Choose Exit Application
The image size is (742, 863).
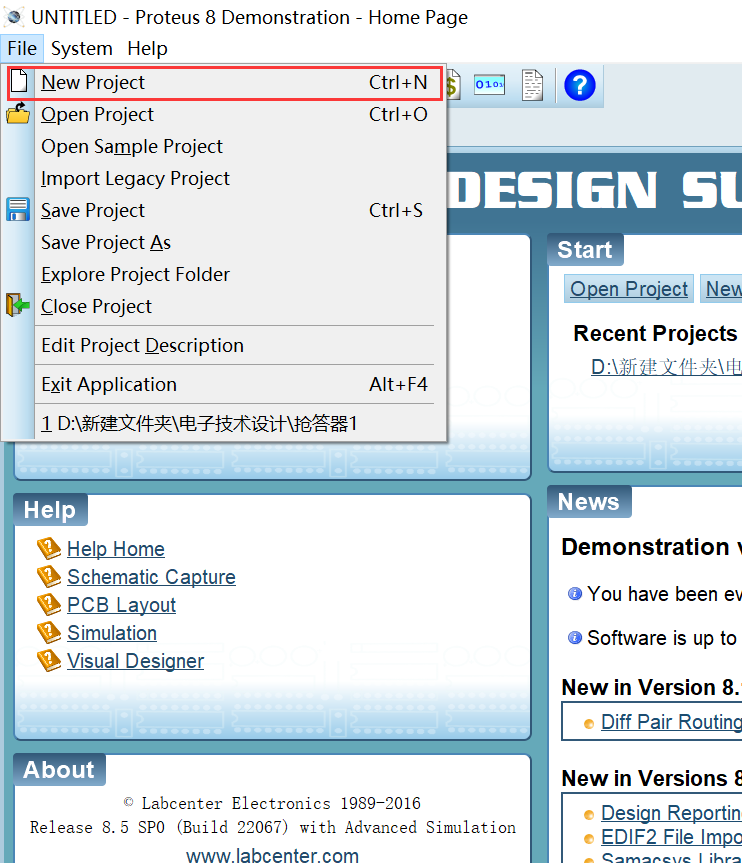click(x=225, y=384)
